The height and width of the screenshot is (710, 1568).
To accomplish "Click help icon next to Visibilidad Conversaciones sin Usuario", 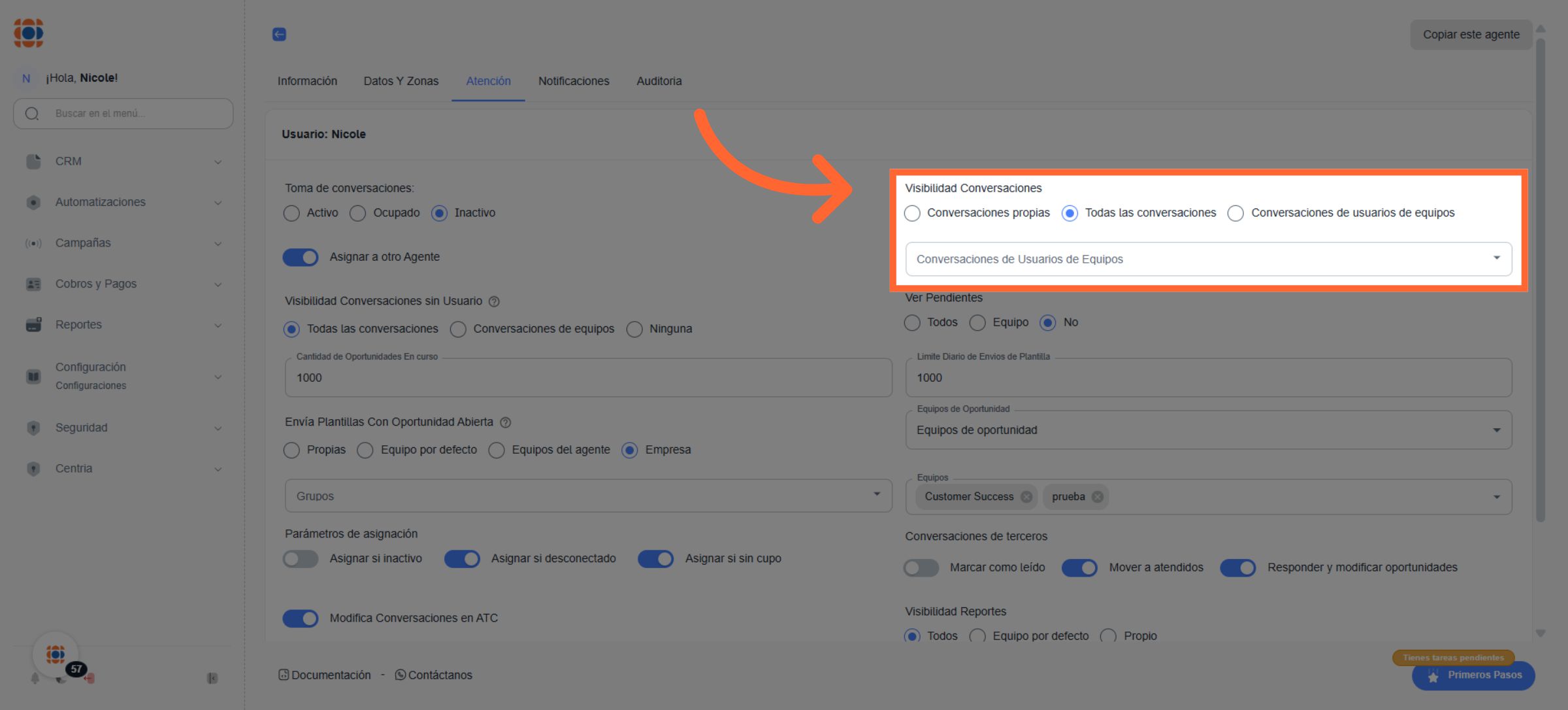I will (x=495, y=301).
